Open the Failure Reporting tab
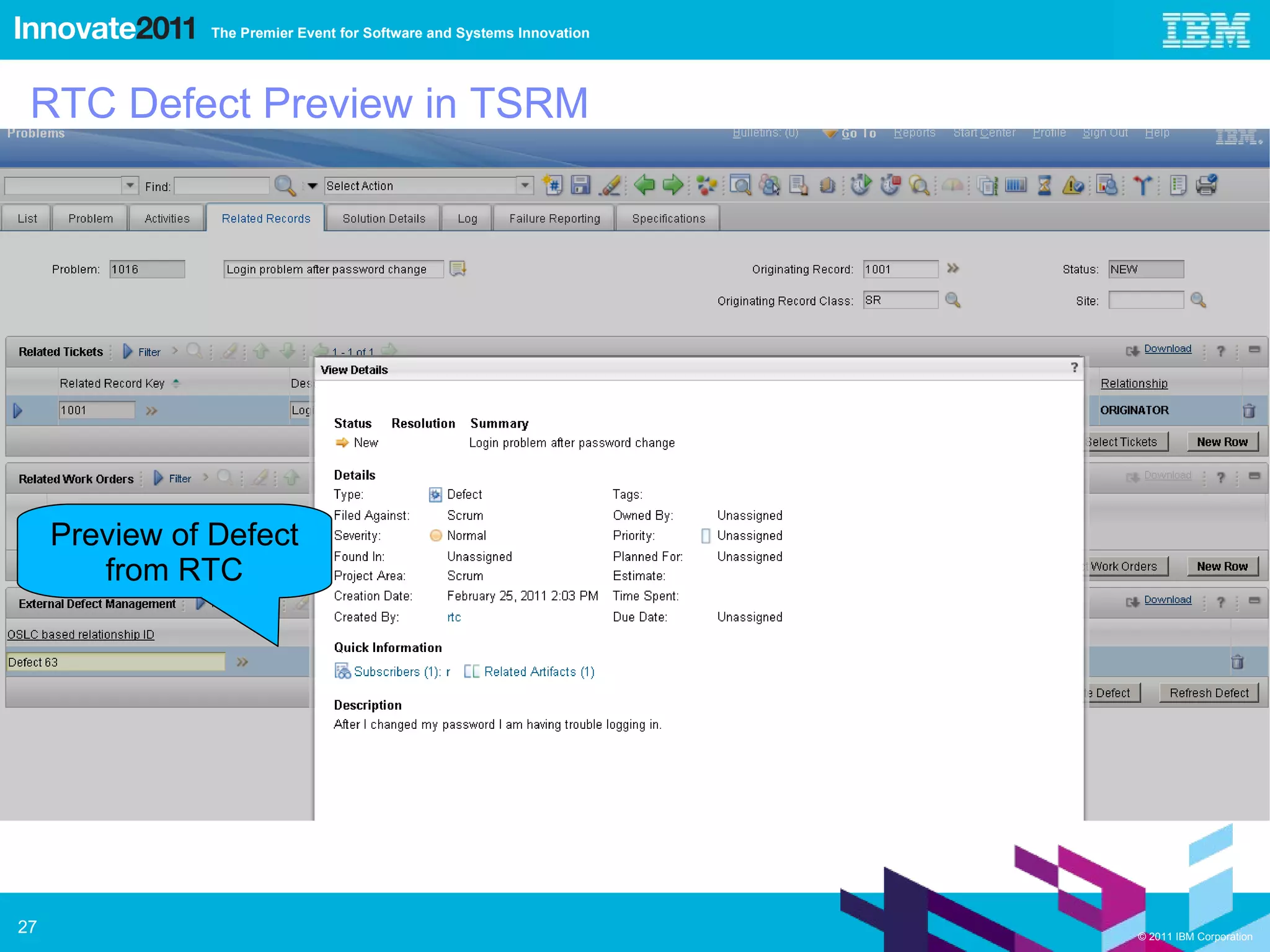 point(554,218)
